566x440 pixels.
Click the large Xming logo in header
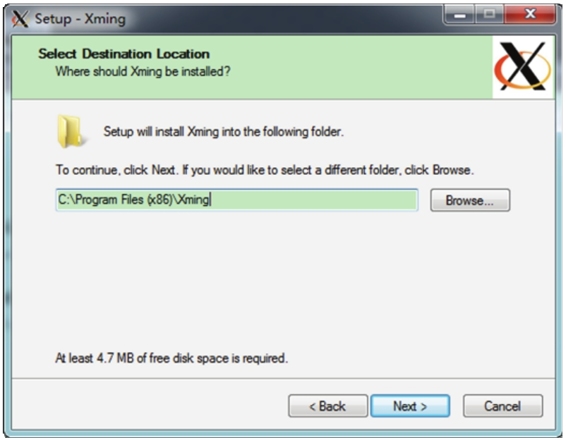click(x=523, y=67)
